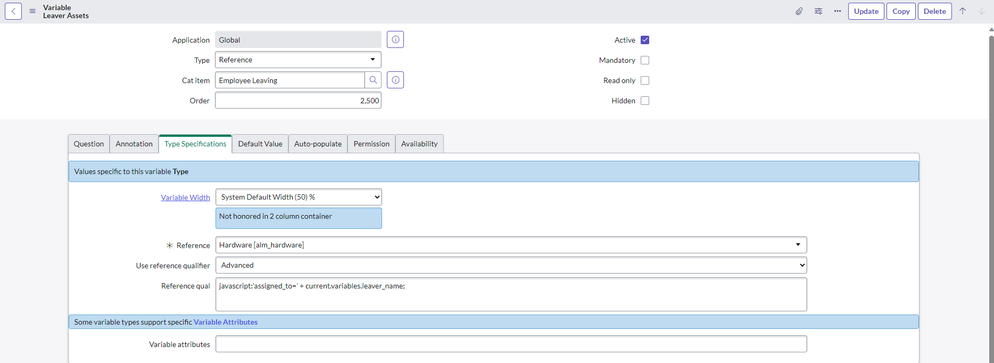Tick the Read only checkbox
This screenshot has width=994, height=363.
645,80
